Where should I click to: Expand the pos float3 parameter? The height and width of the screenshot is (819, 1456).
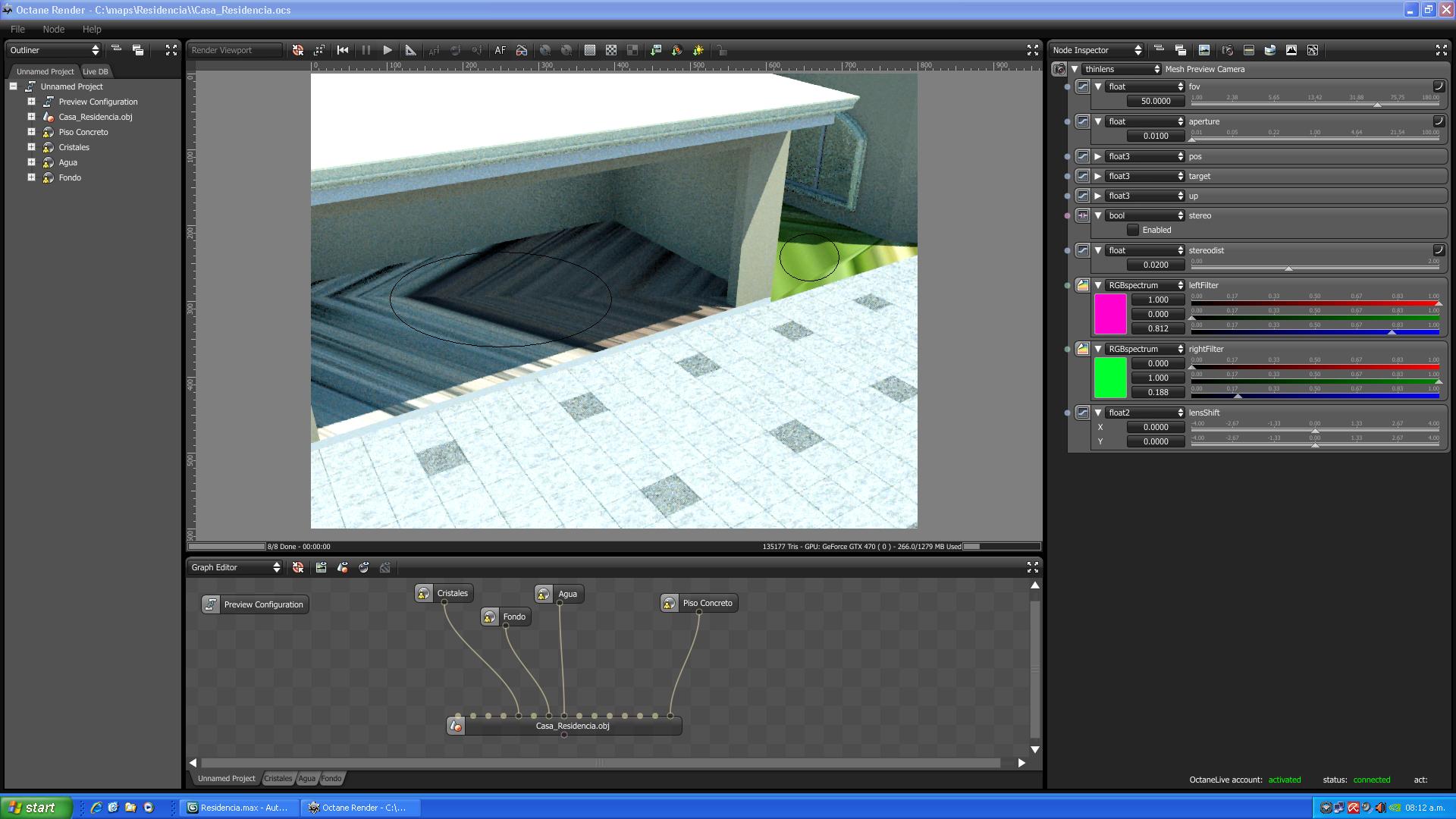tap(1097, 156)
